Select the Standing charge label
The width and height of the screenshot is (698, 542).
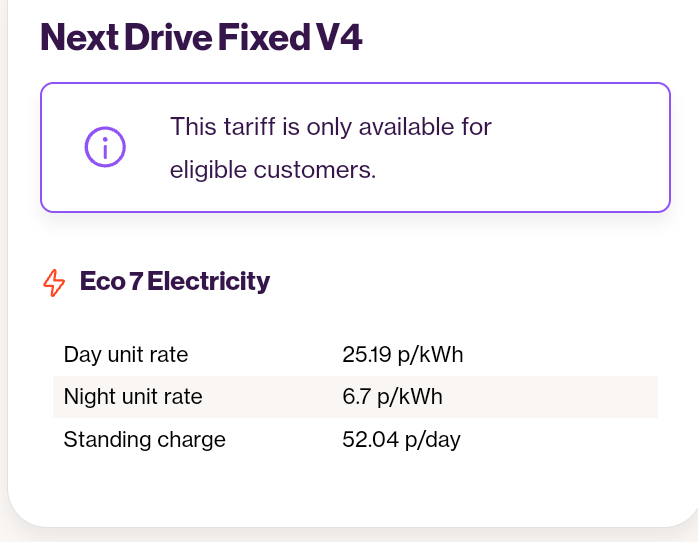point(145,440)
